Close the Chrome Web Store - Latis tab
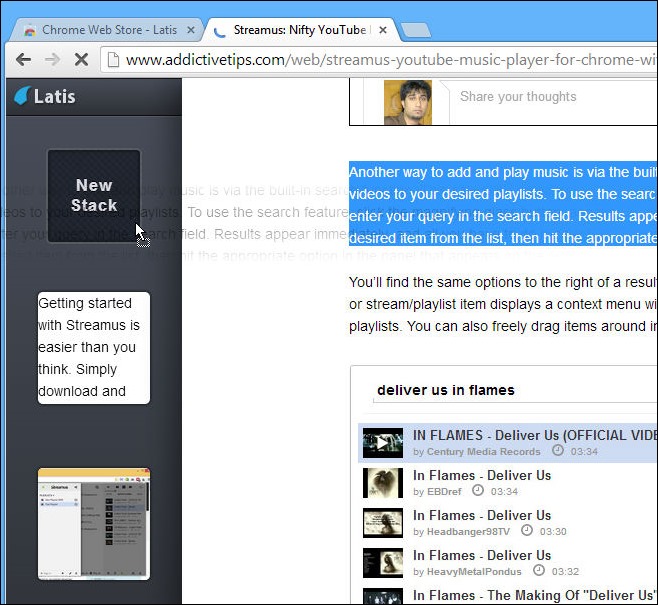The width and height of the screenshot is (658, 605). click(x=191, y=30)
